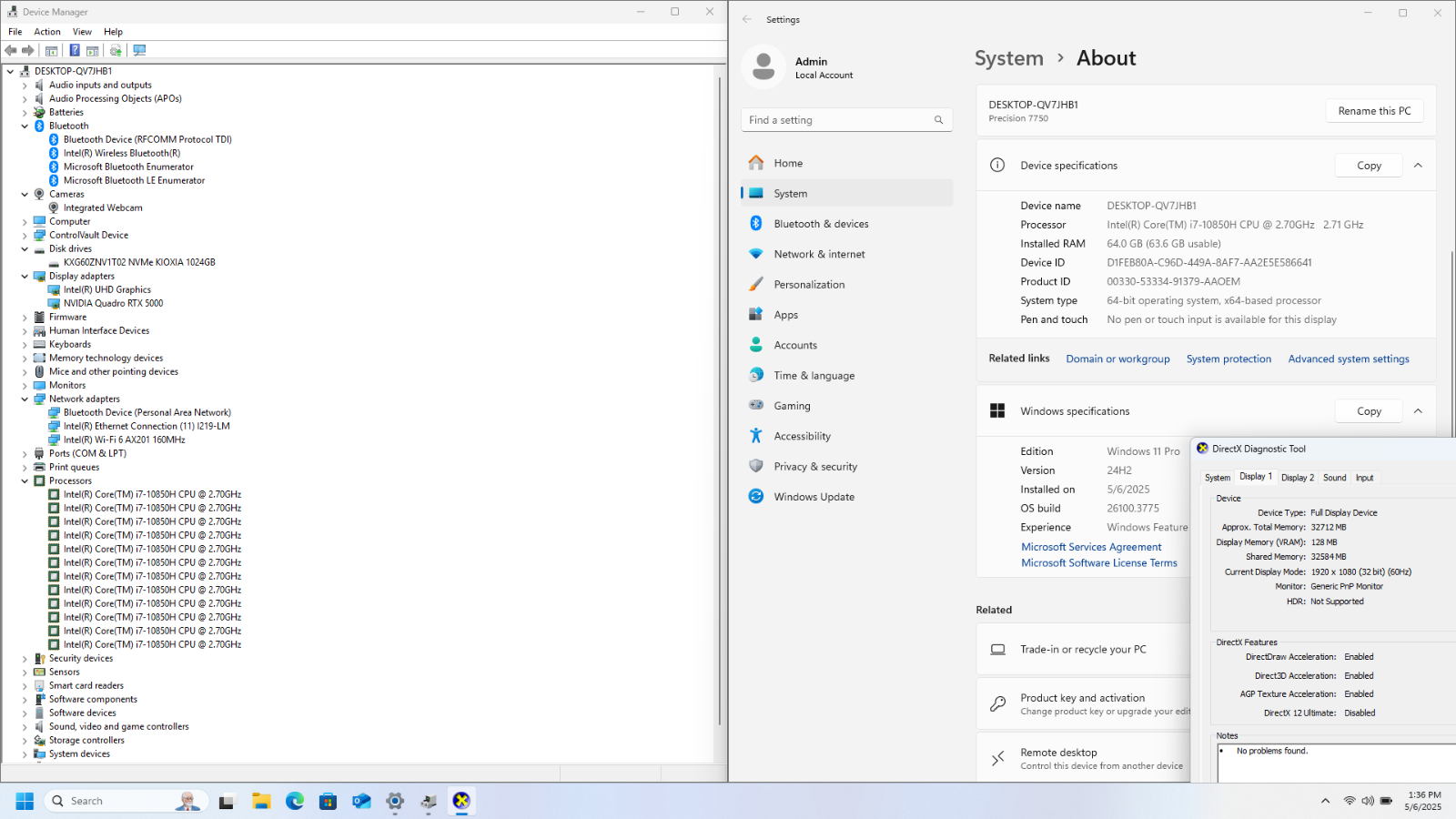The height and width of the screenshot is (819, 1456).
Task: Collapse the Display adapters node
Action: [25, 276]
